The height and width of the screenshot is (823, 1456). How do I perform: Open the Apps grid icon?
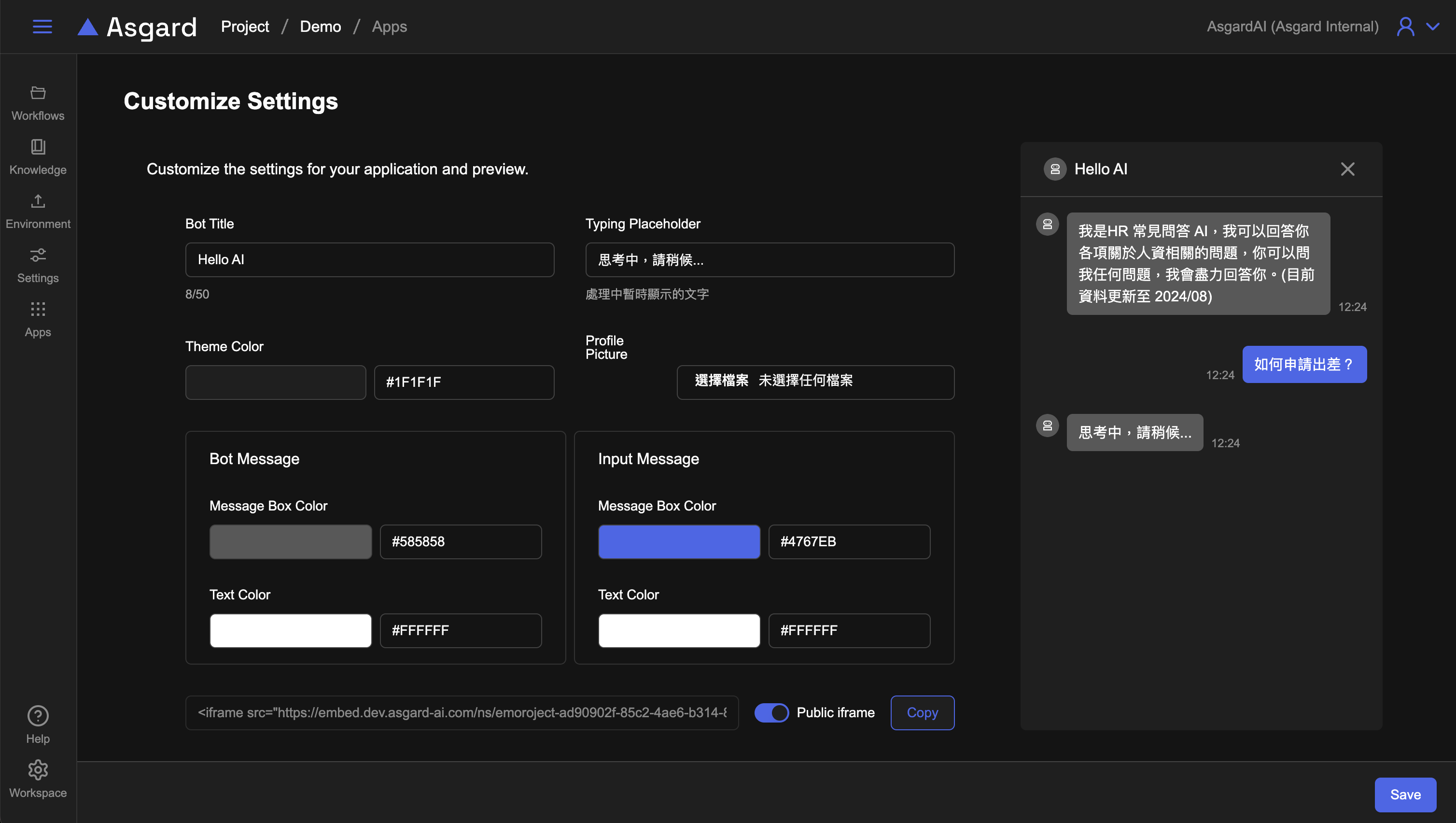tap(38, 310)
